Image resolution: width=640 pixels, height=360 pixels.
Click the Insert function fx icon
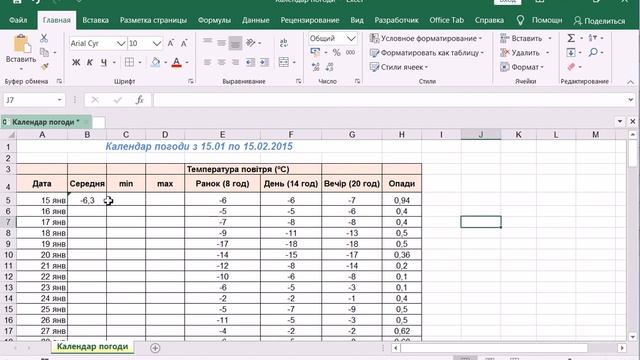[x=140, y=100]
